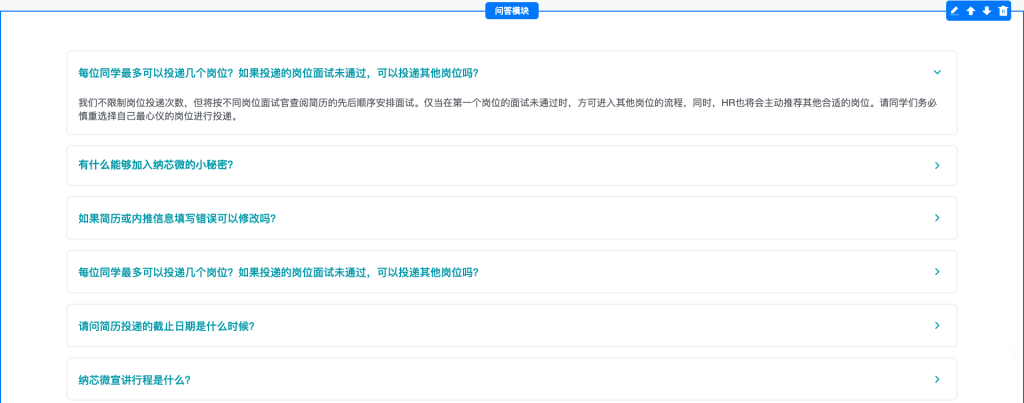Open the question 如果简历或内推信息填写错误可以修改吗？
This screenshot has width=1024, height=403.
176,218
